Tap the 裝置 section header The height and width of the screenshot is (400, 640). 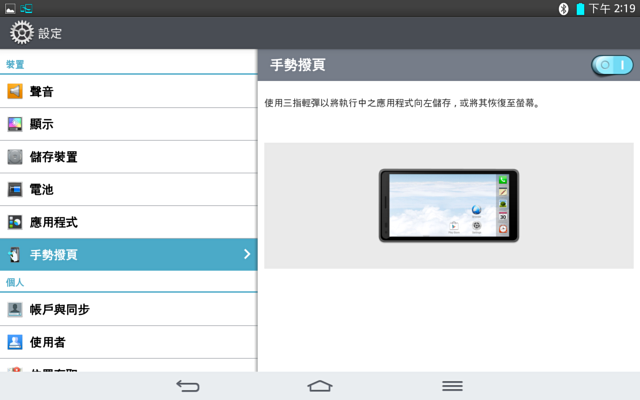point(15,64)
